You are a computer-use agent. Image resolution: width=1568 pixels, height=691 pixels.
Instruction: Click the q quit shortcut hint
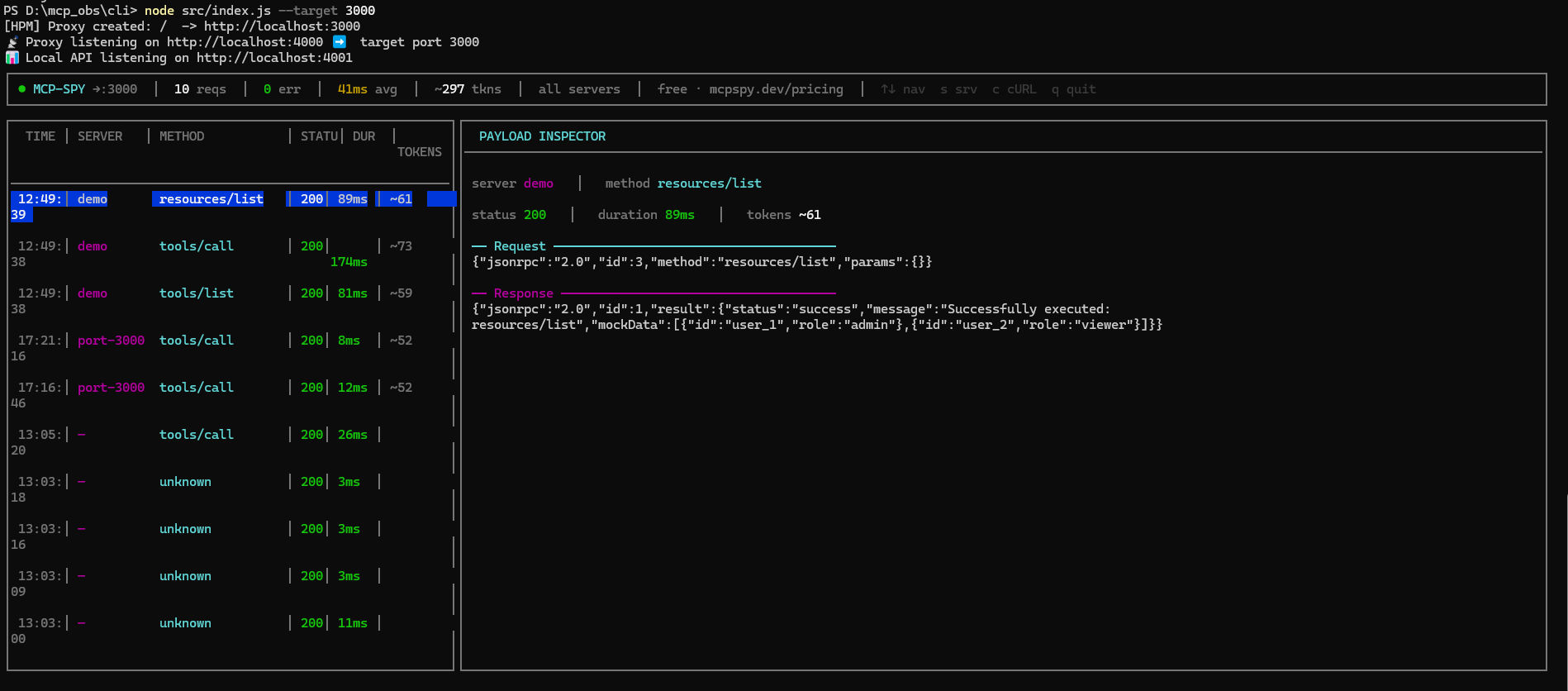[x=1073, y=89]
